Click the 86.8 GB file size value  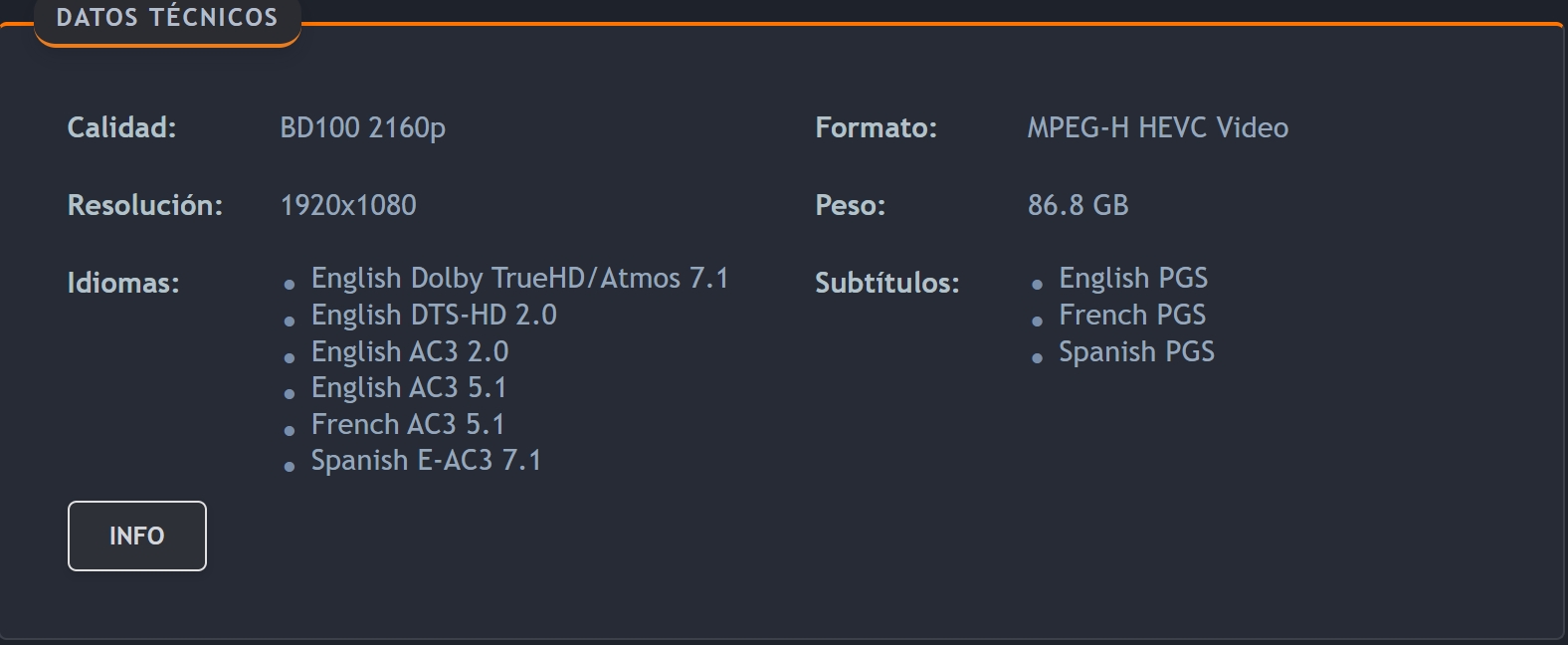coord(1078,205)
